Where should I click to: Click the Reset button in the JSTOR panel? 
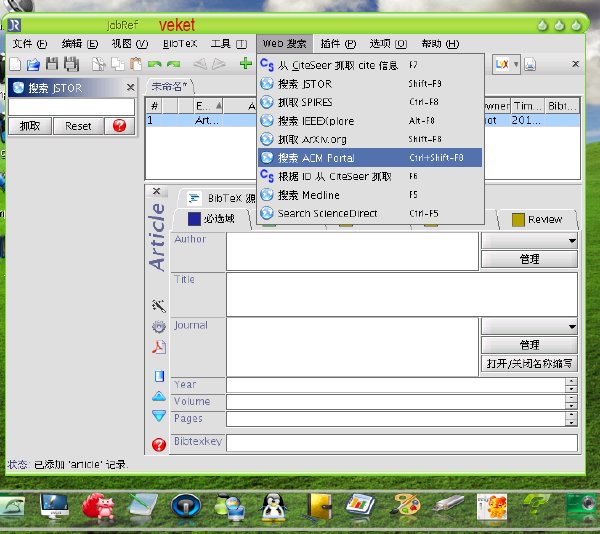[78, 126]
